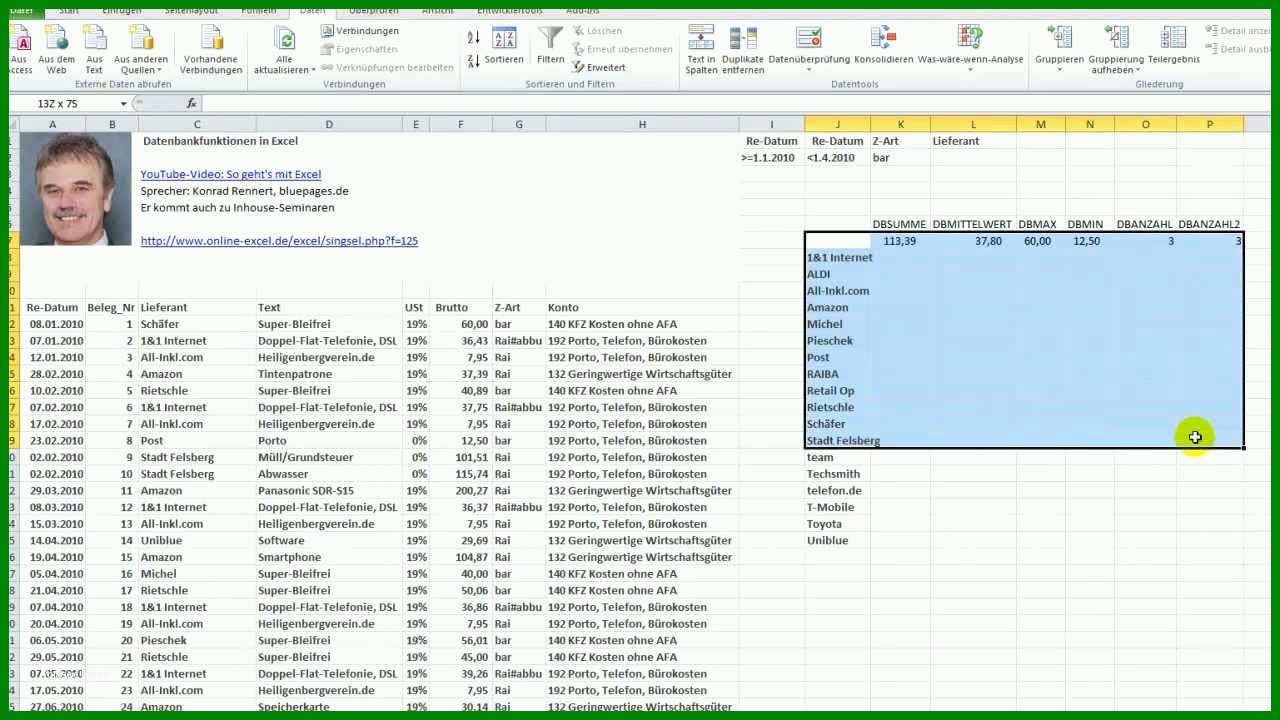The height and width of the screenshot is (720, 1280).
Task: Switch to the Start ribbon tab
Action: pos(68,10)
